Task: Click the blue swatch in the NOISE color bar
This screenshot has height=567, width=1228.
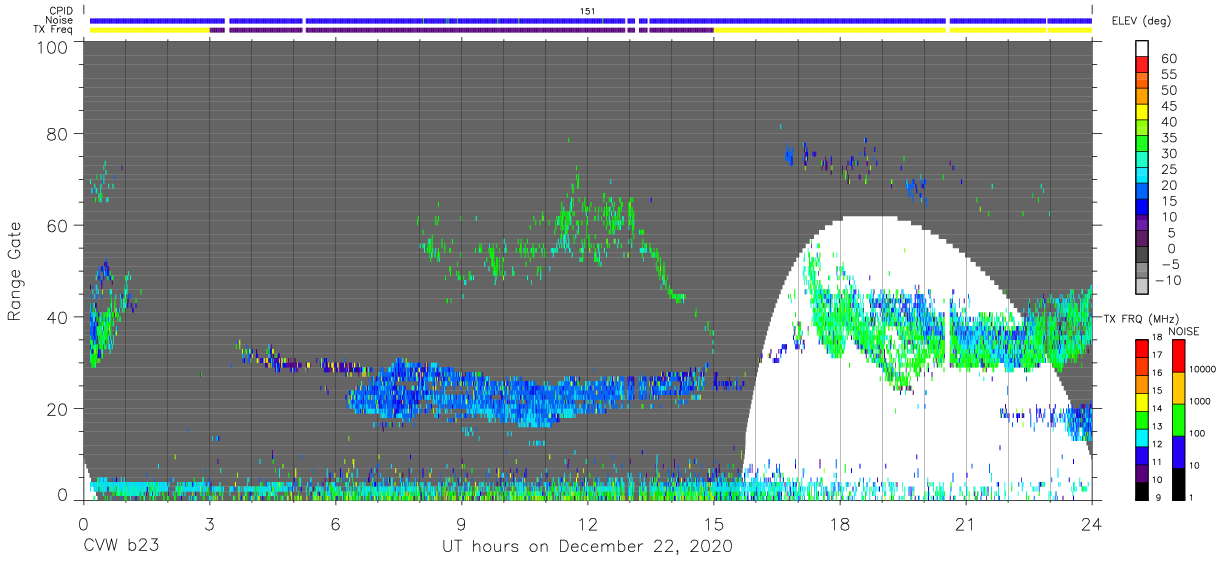Action: [x=1177, y=452]
